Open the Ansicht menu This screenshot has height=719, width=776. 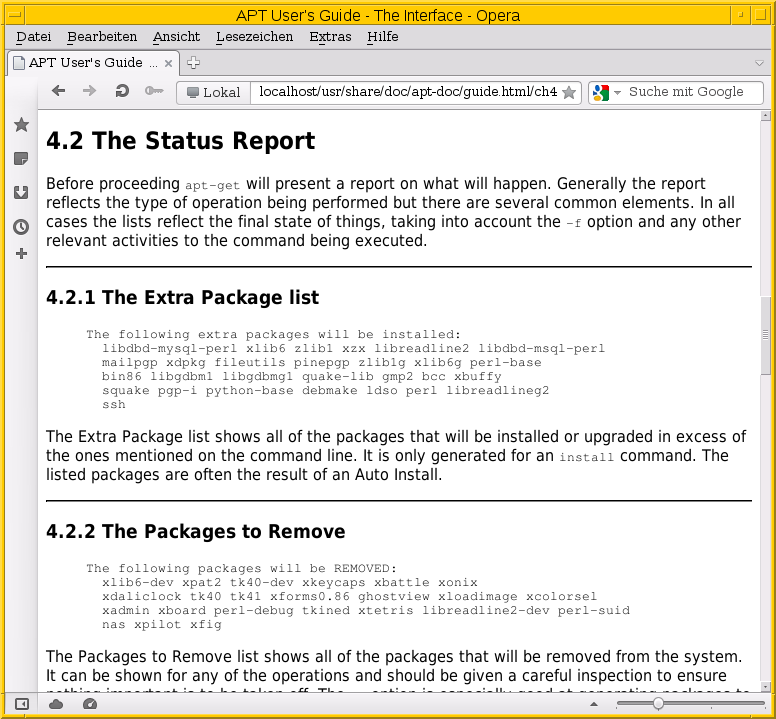pyautogui.click(x=176, y=37)
